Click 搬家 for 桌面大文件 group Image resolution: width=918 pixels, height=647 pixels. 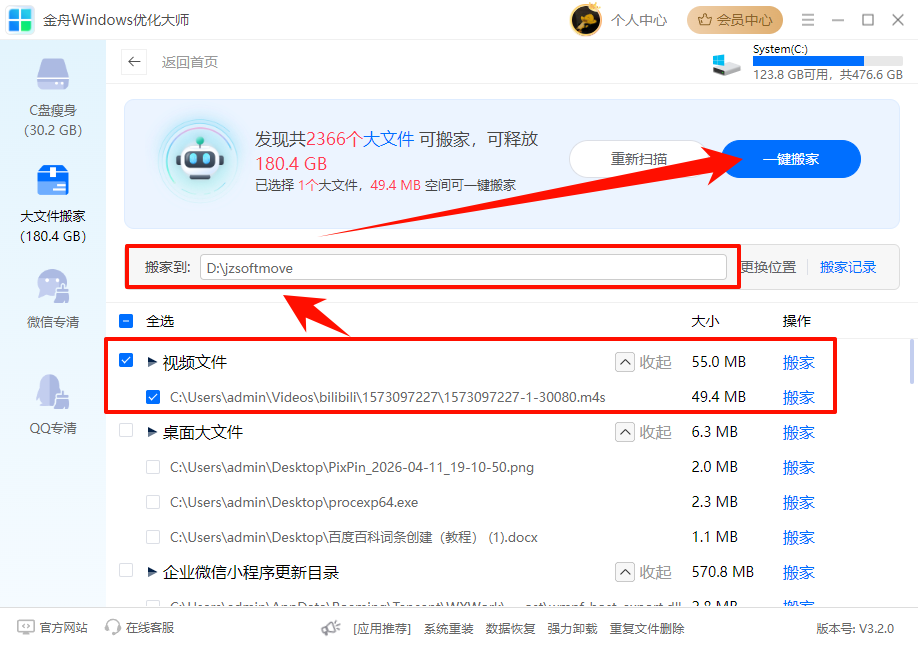[x=799, y=433]
